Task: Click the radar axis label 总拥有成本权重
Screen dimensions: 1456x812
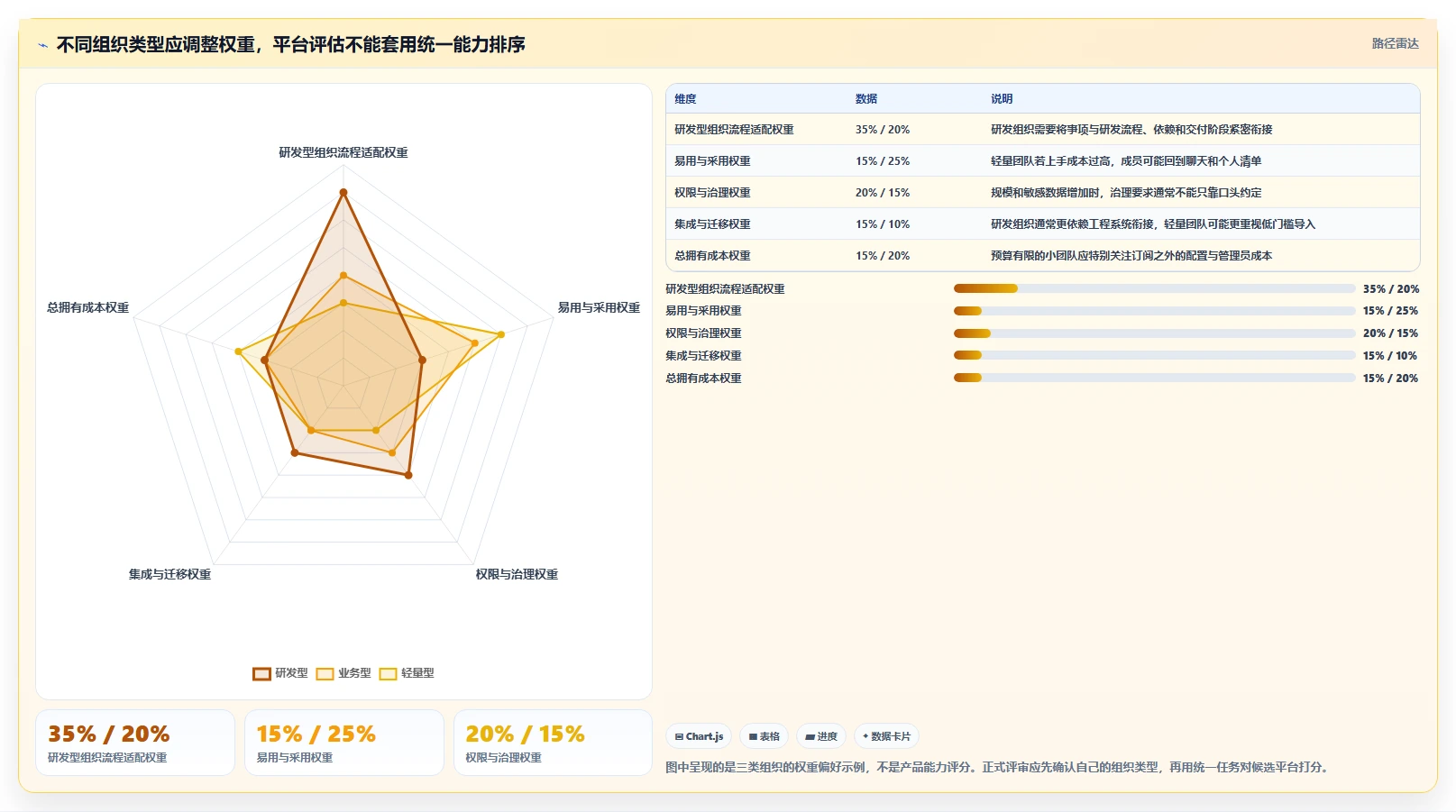Action: tap(87, 307)
